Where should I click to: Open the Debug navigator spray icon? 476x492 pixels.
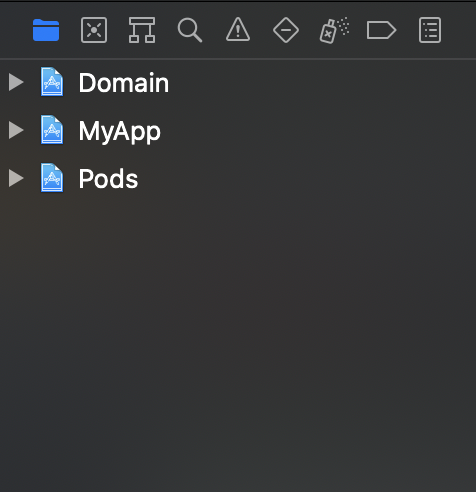pos(334,30)
